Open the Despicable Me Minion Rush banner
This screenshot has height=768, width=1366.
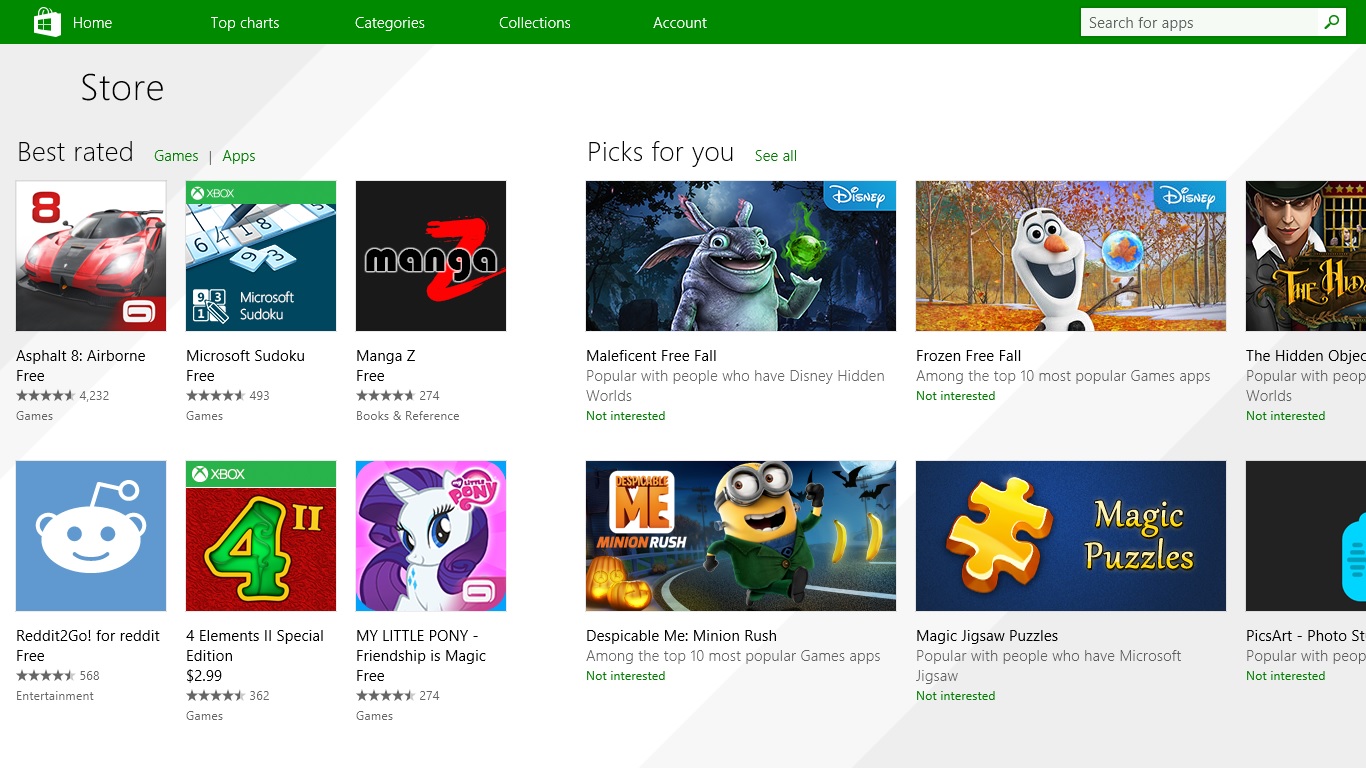[x=741, y=536]
